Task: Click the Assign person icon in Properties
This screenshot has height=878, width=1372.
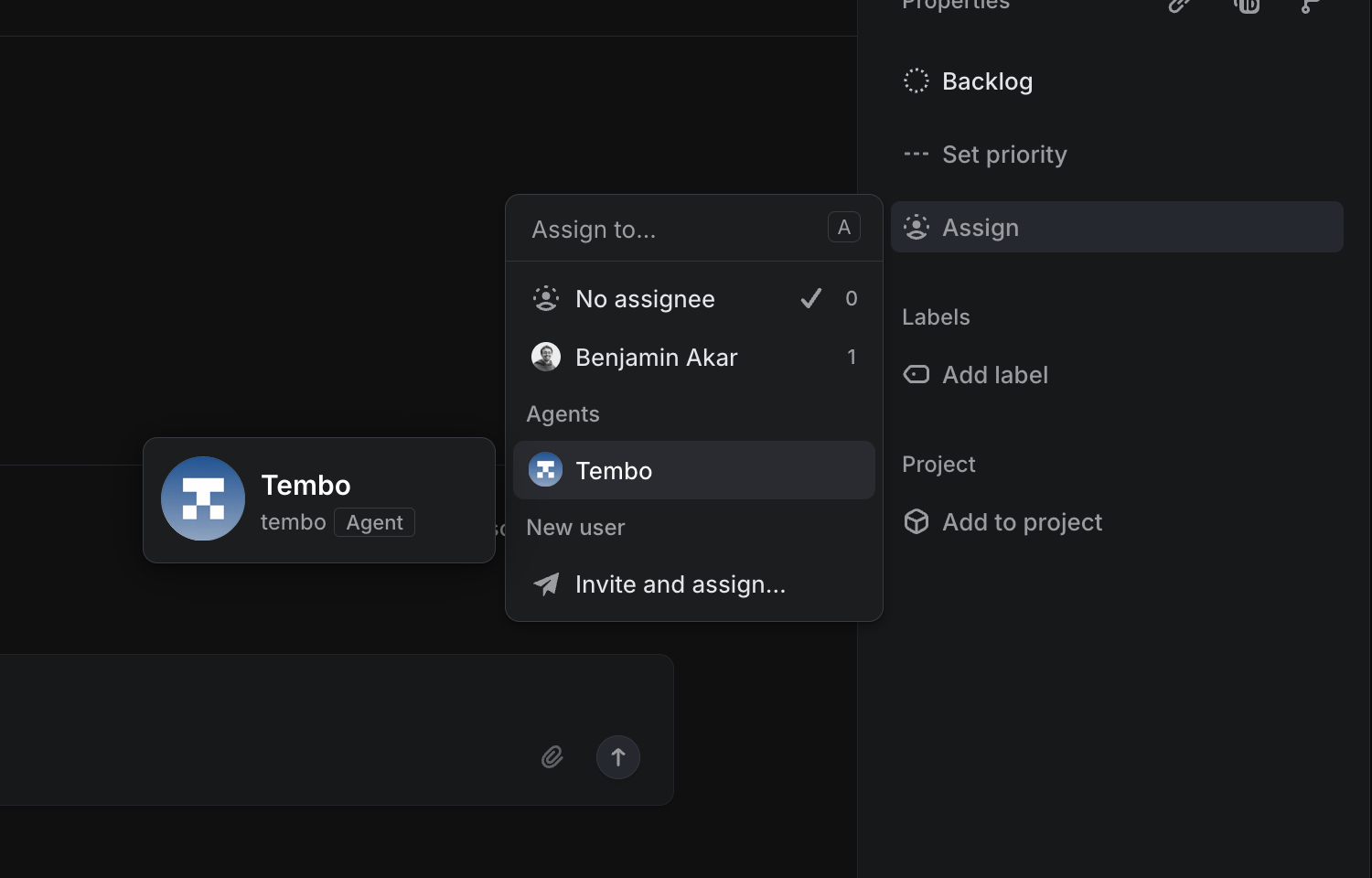Action: coord(916,227)
